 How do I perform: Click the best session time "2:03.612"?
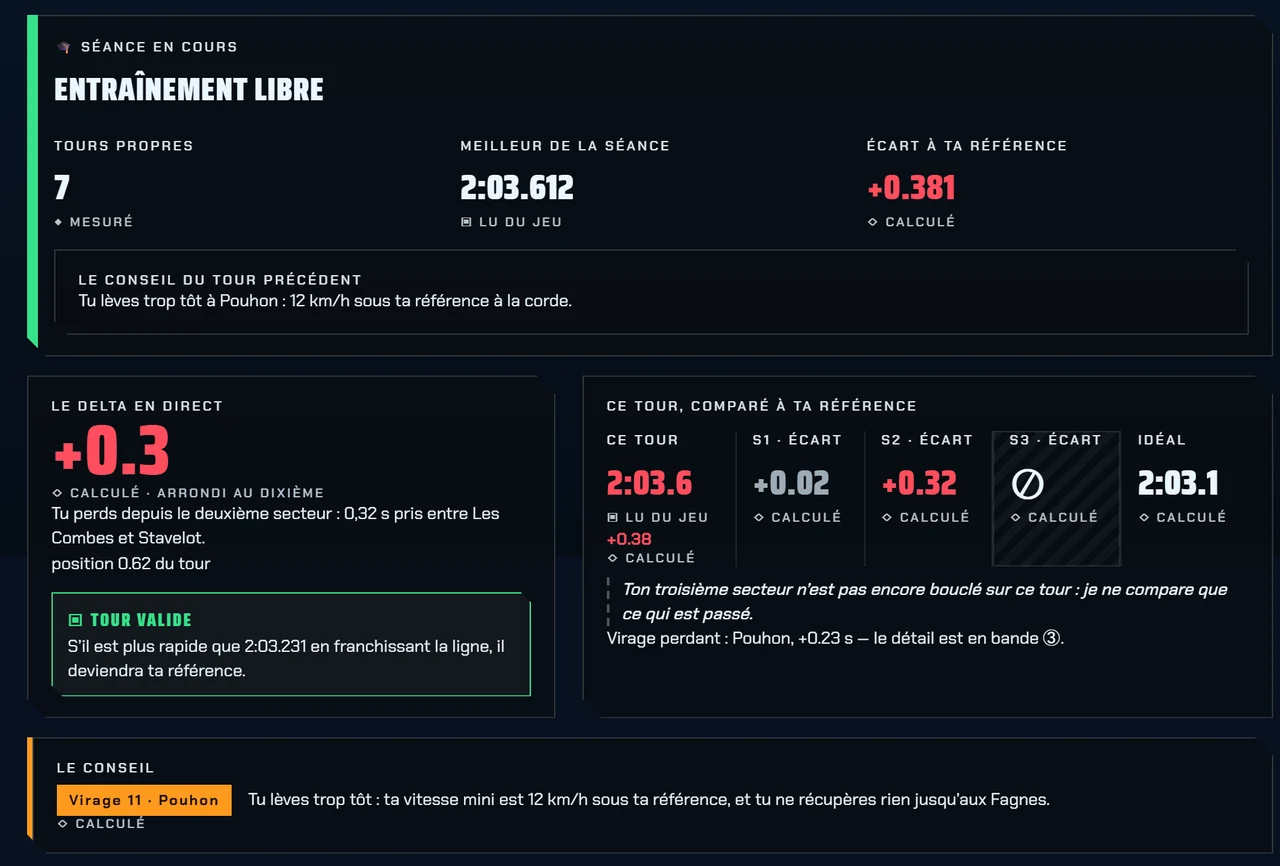point(517,188)
